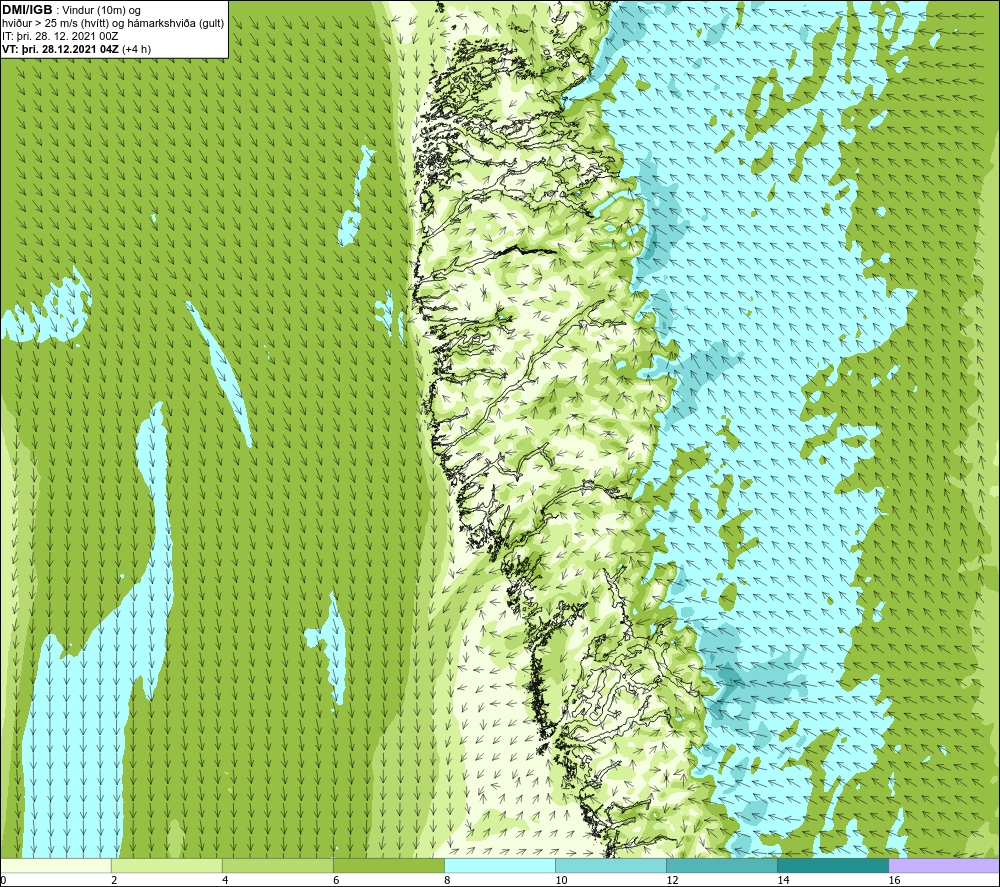Click the DMI/IGB title text
1000x887 pixels.
(x=27, y=10)
